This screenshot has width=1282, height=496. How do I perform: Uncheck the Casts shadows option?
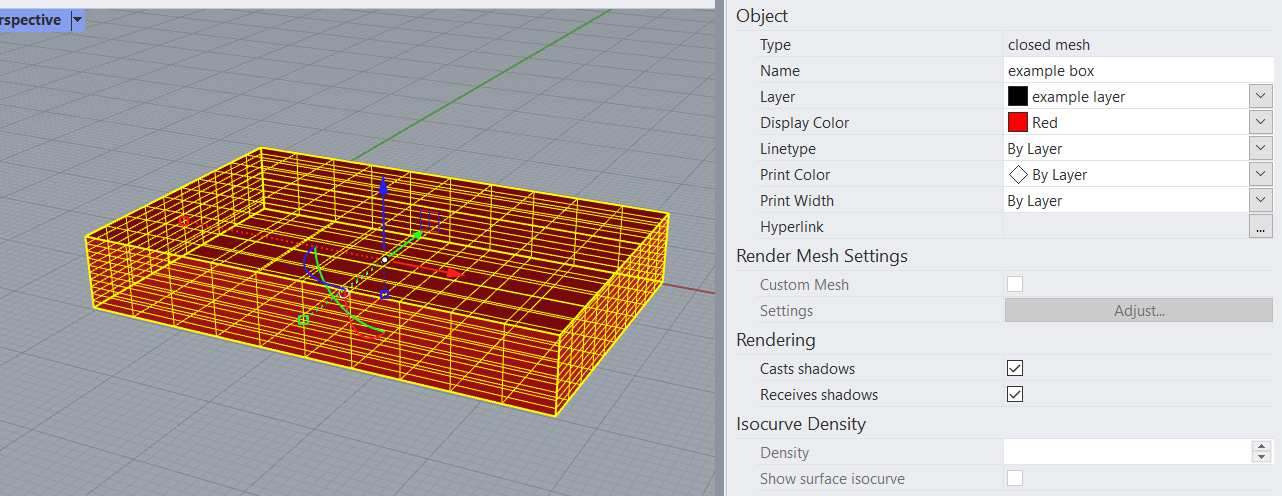click(1015, 369)
